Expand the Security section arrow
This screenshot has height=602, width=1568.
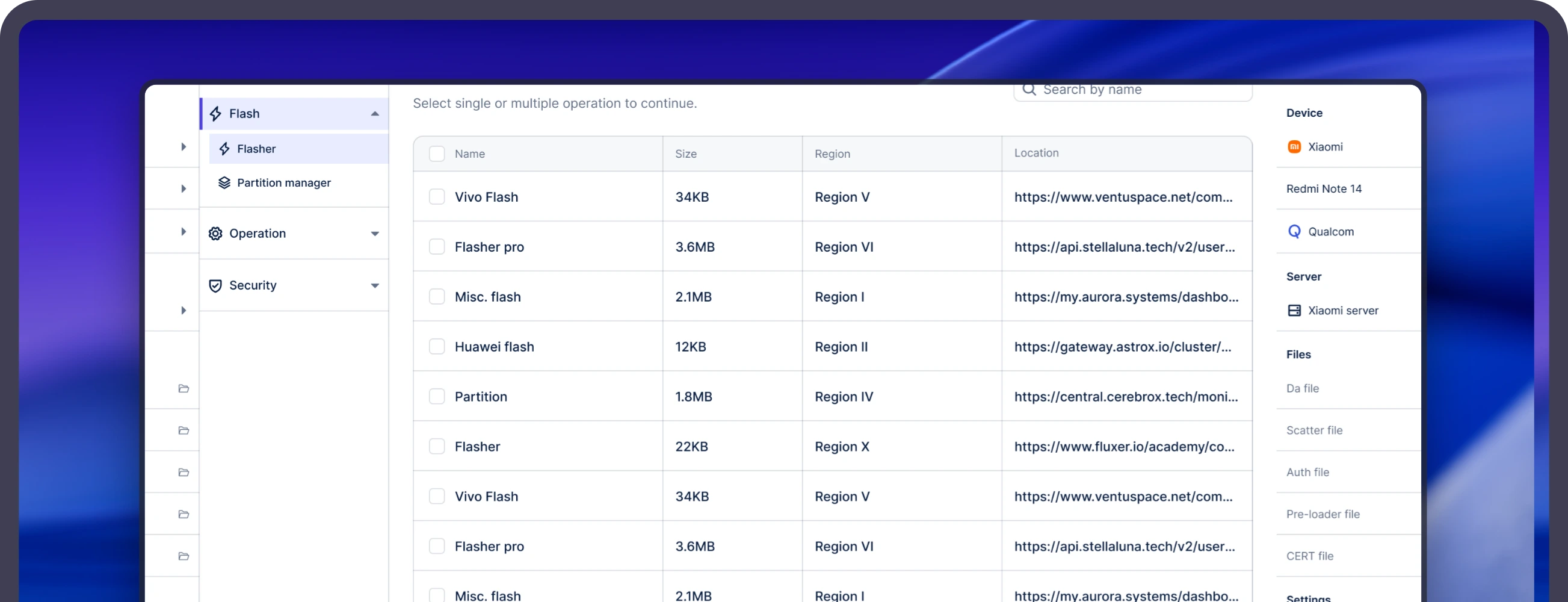click(x=375, y=286)
